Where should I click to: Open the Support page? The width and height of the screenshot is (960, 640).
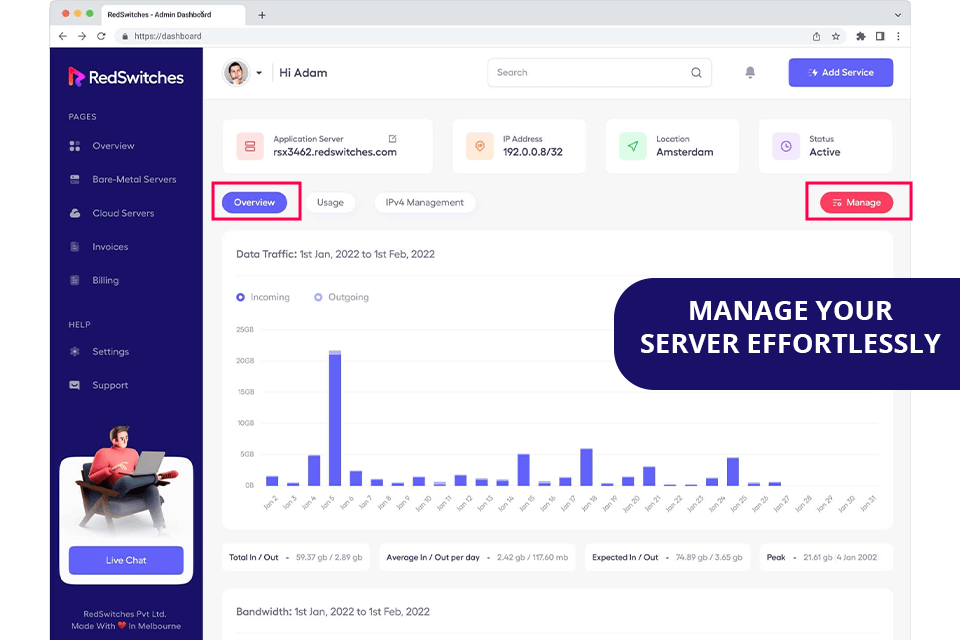coord(110,385)
